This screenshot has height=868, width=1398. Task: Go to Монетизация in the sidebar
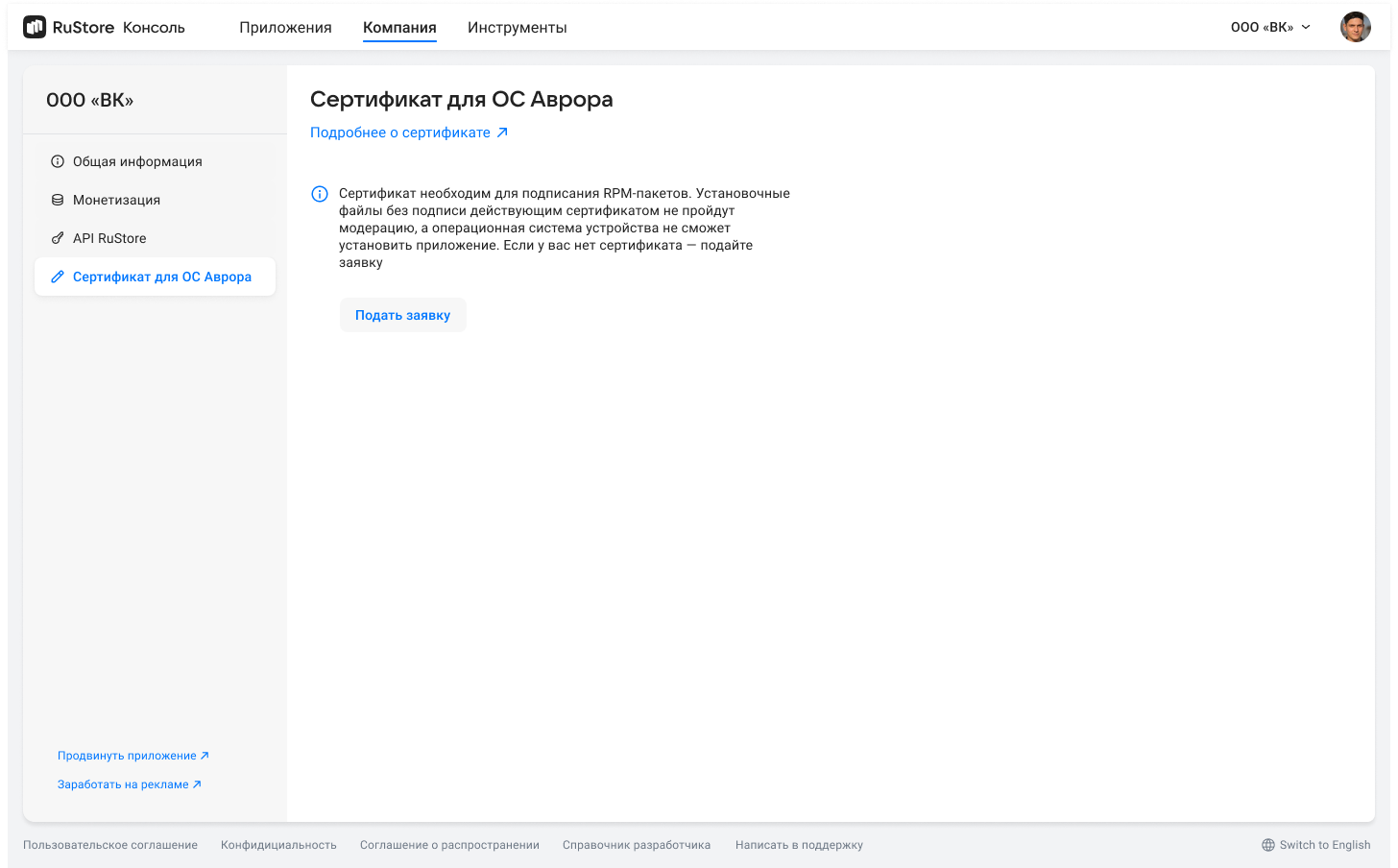click(x=116, y=200)
